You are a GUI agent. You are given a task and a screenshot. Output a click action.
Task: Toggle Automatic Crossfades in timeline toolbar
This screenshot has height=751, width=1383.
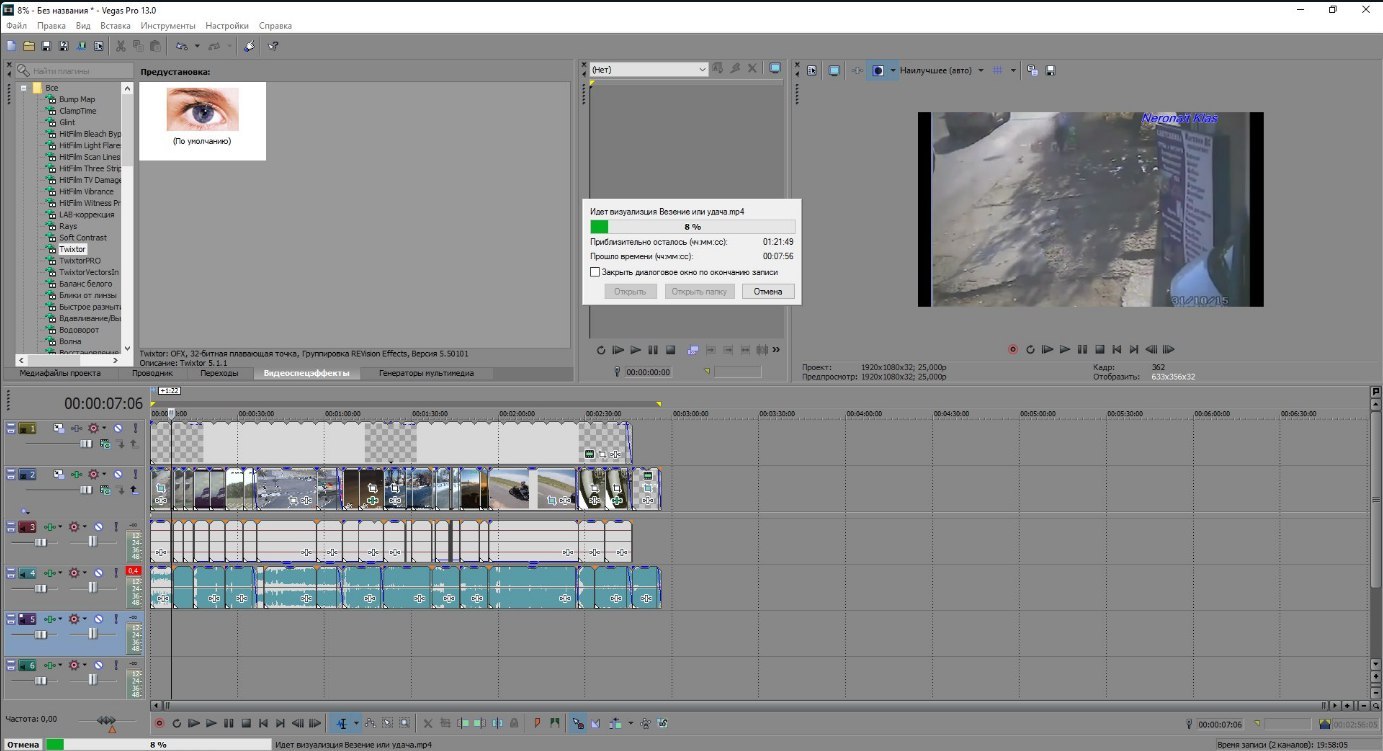click(595, 723)
